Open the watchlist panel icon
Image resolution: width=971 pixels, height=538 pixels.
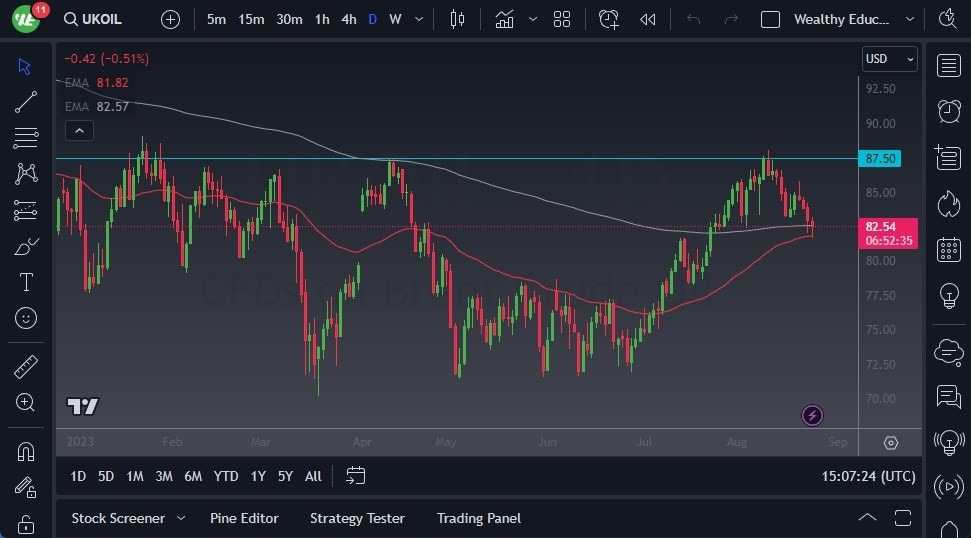coord(948,66)
